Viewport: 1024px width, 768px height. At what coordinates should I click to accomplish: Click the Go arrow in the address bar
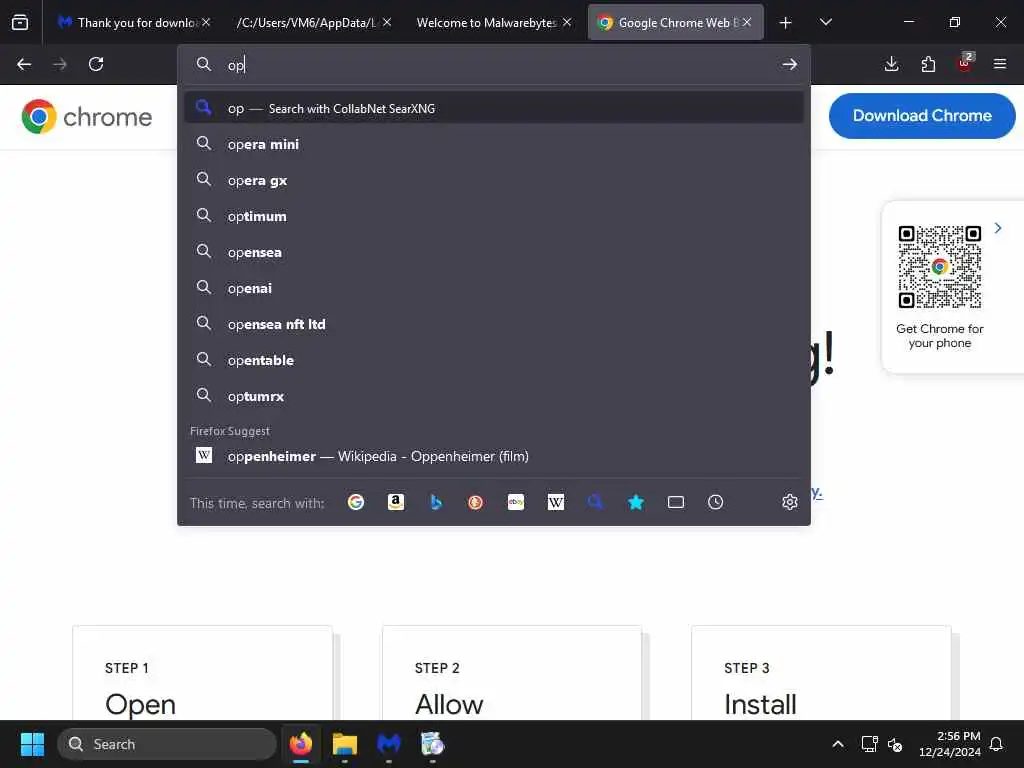coord(790,65)
